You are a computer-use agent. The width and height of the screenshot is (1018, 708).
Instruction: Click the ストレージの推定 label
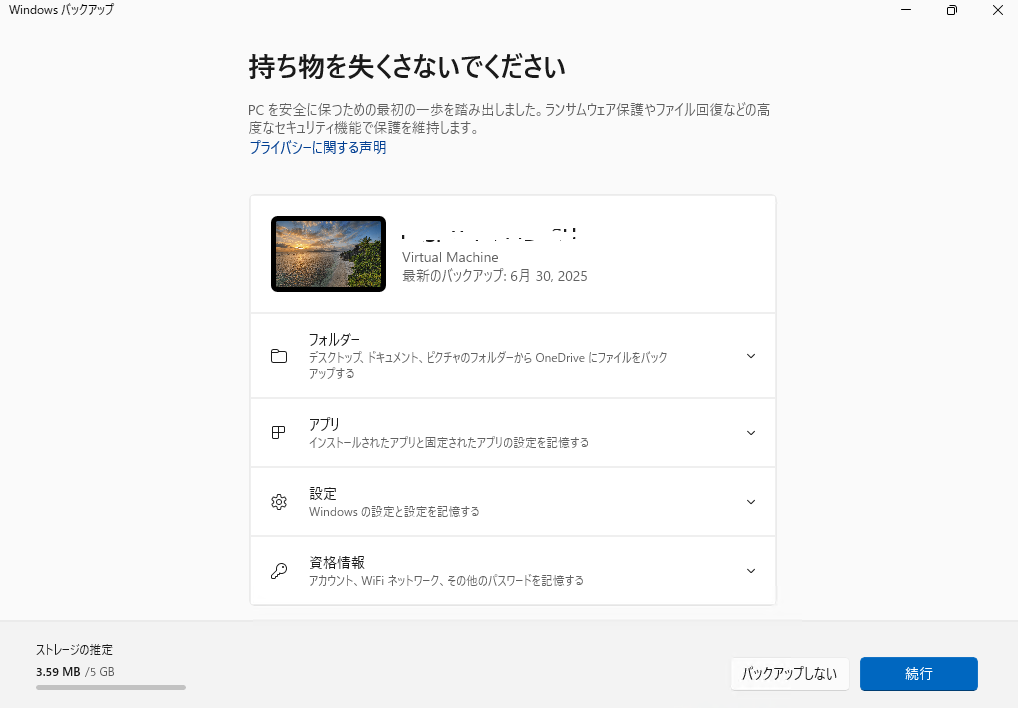click(x=75, y=650)
